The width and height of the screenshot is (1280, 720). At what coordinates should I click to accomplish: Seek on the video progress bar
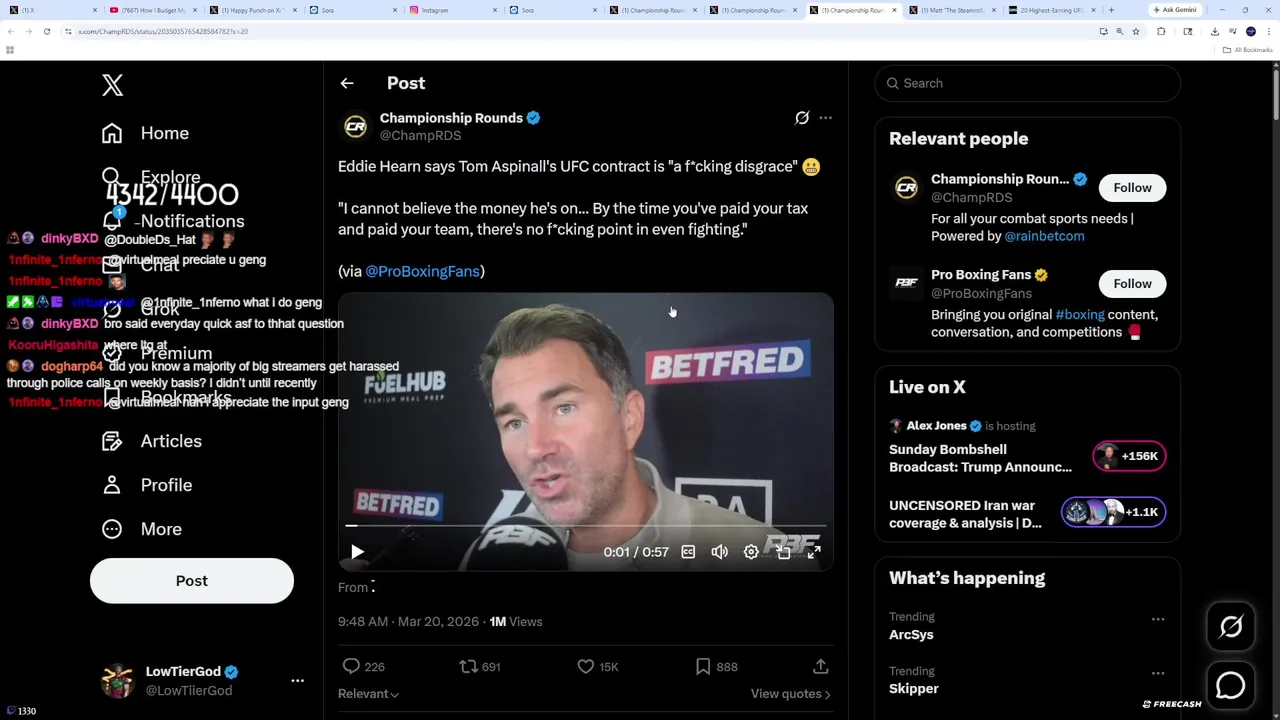click(586, 525)
